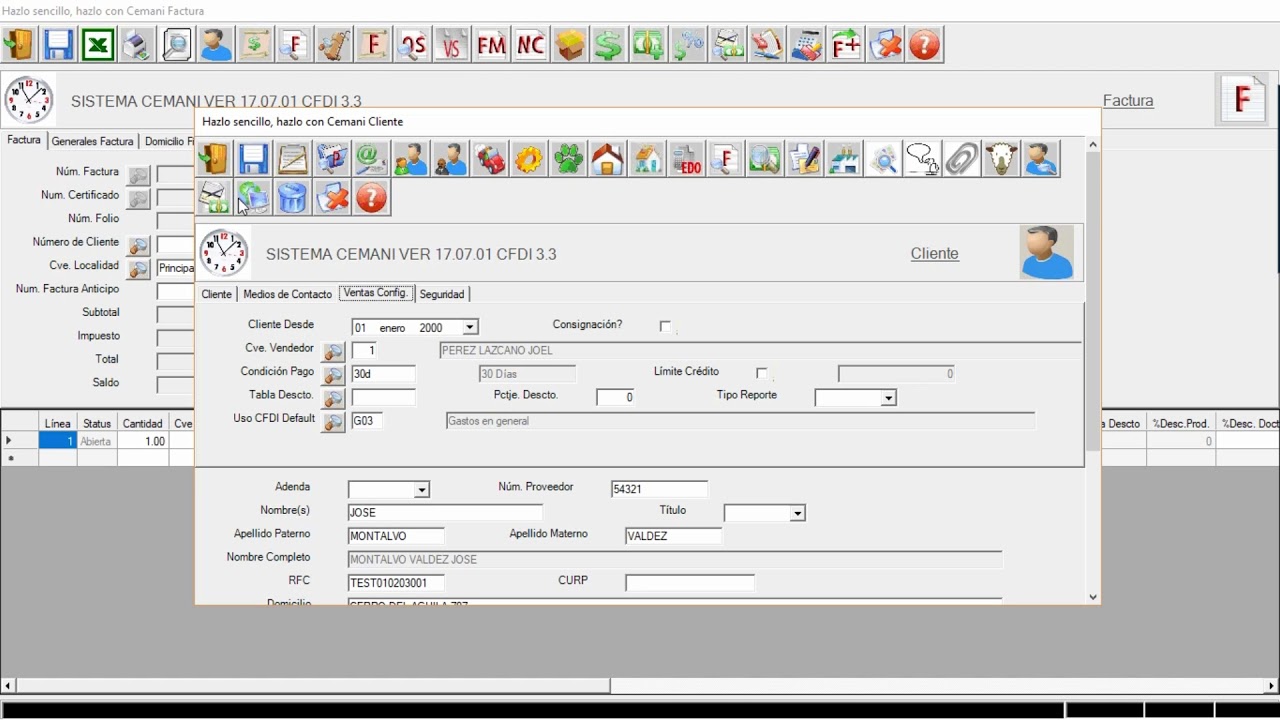The width and height of the screenshot is (1280, 720).
Task: Click the NC icon in Factura toolbar
Action: (x=530, y=45)
